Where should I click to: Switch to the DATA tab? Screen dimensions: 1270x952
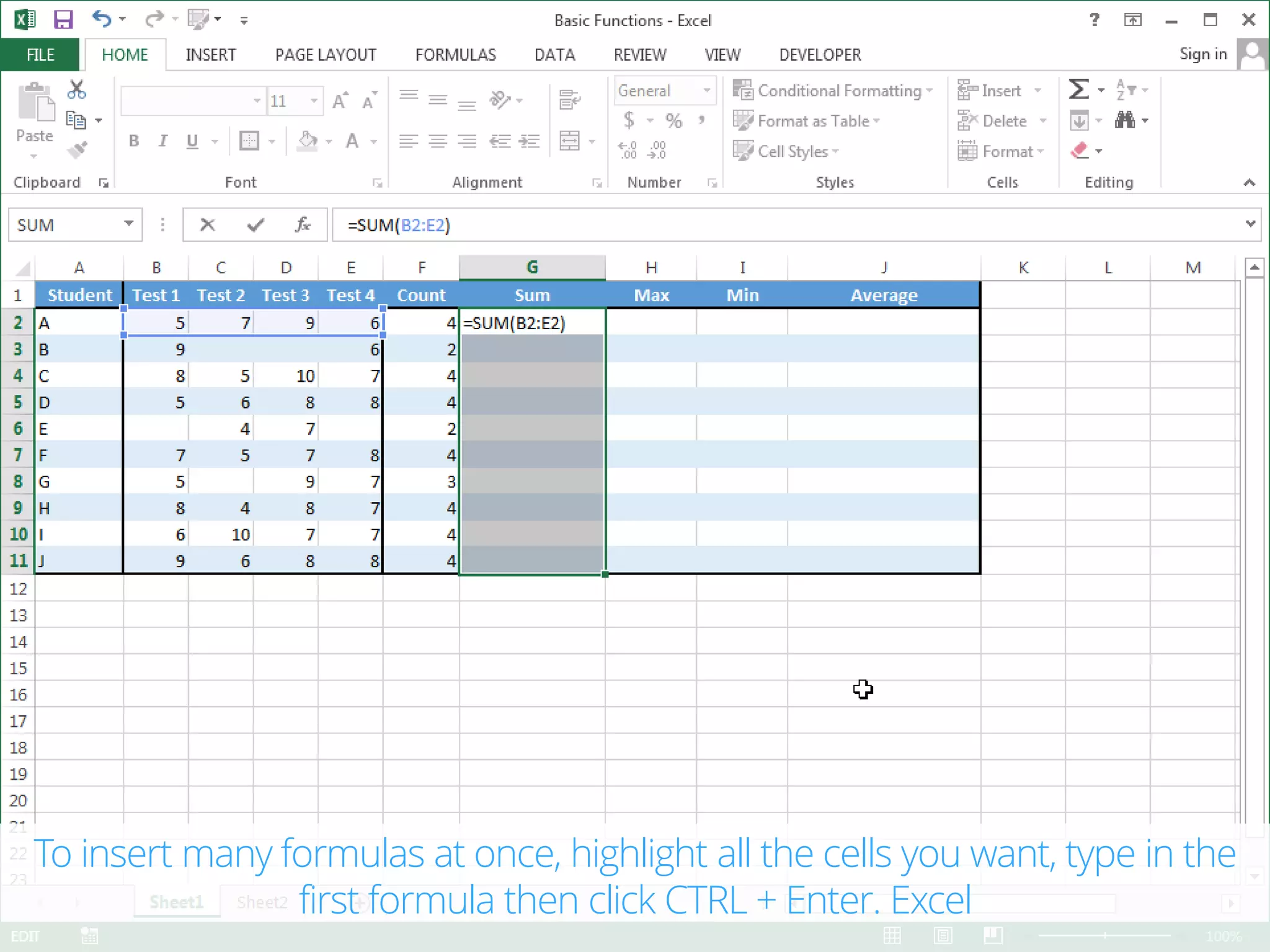[x=555, y=55]
